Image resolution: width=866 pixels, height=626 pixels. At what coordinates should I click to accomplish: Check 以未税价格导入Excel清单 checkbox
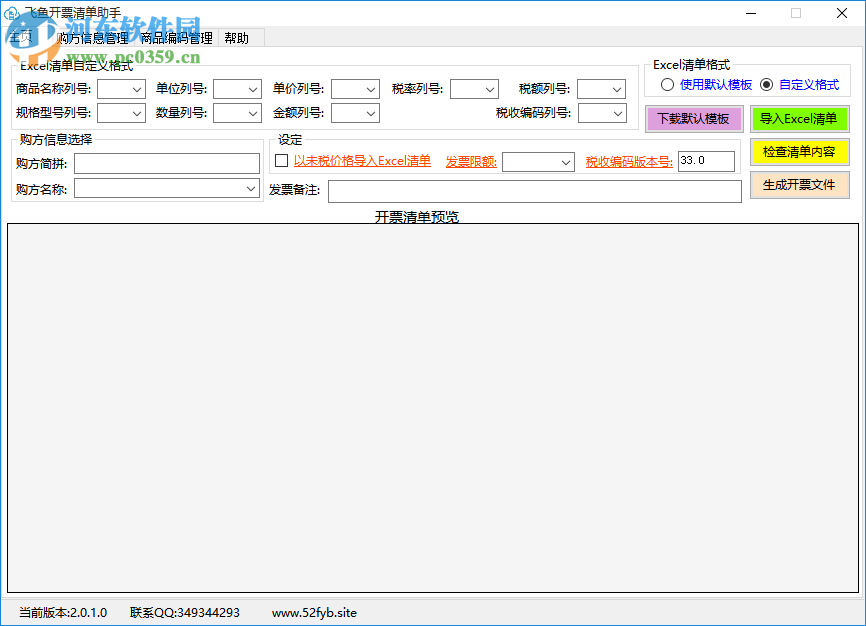click(282, 161)
